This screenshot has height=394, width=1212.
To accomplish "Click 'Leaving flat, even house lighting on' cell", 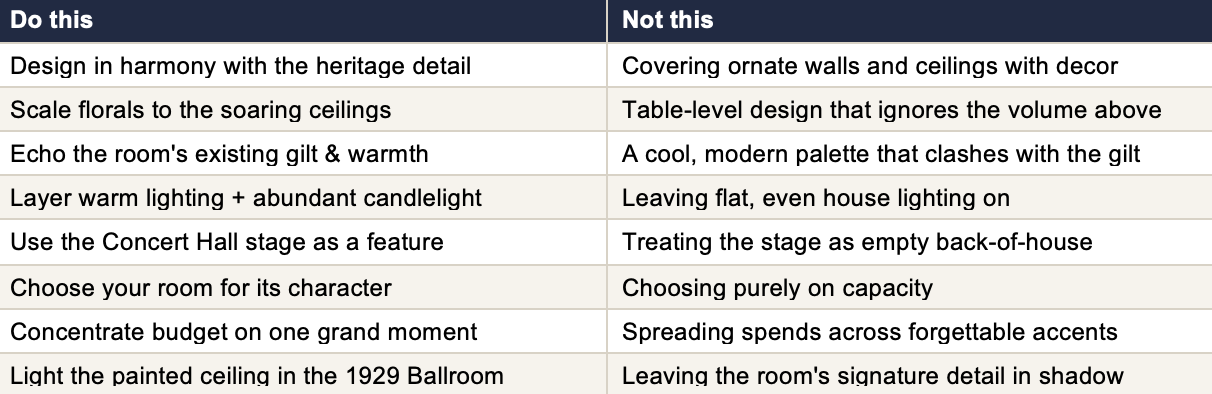I will 909,198.
